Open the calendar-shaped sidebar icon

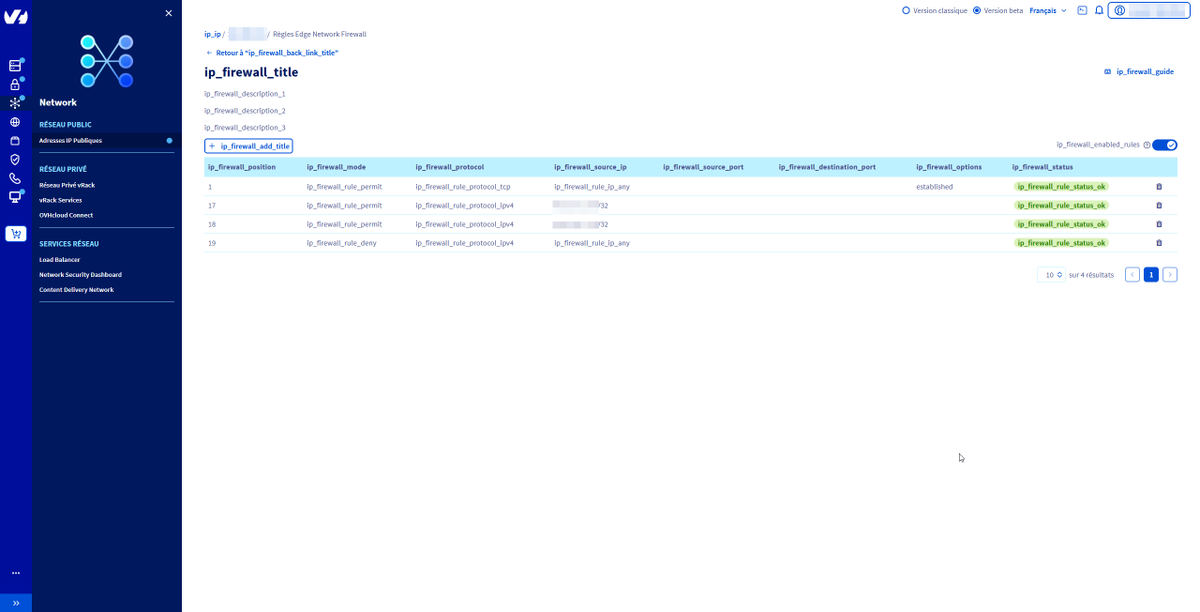pyautogui.click(x=15, y=141)
